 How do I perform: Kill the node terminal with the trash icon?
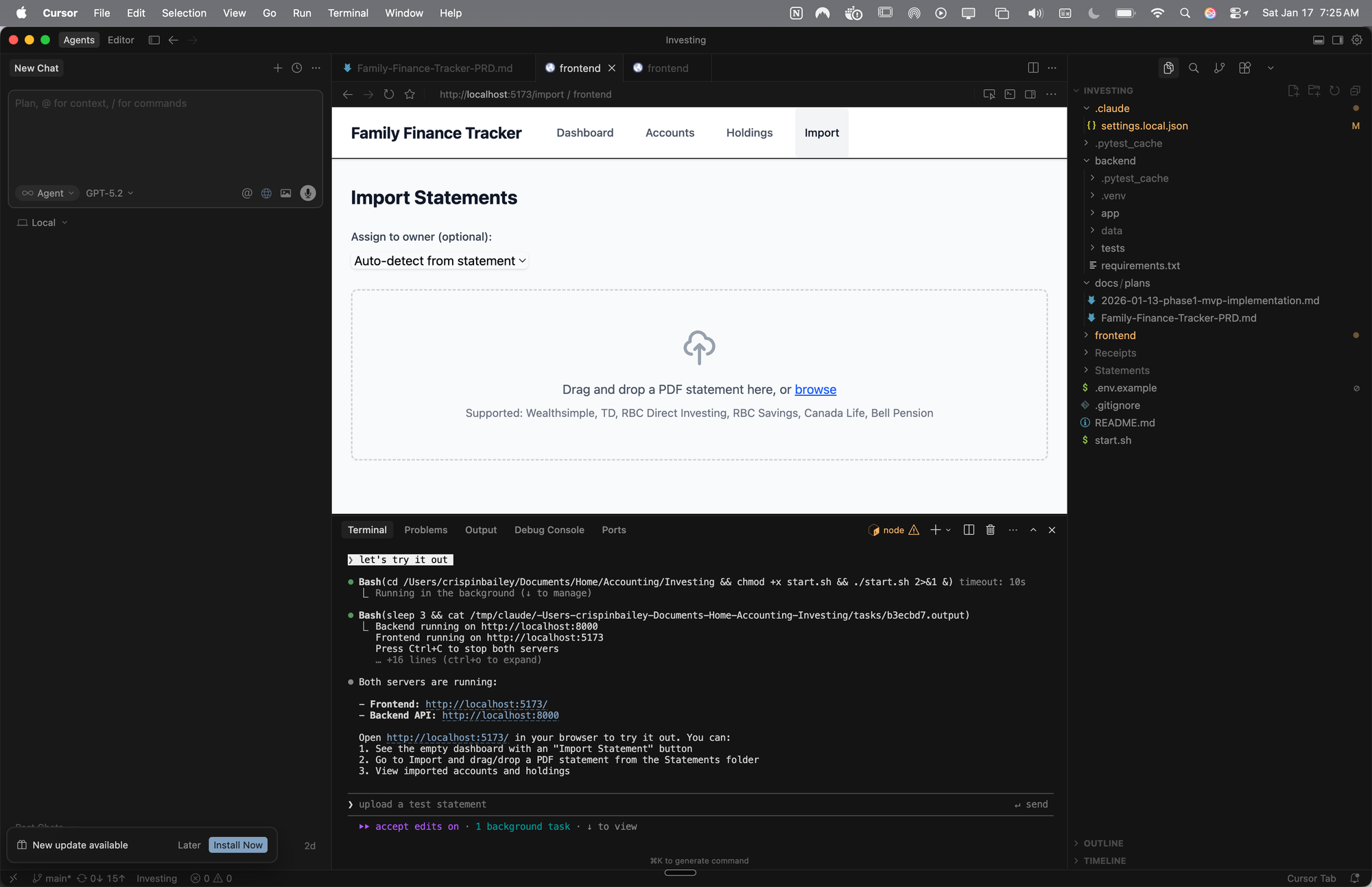pyautogui.click(x=991, y=530)
